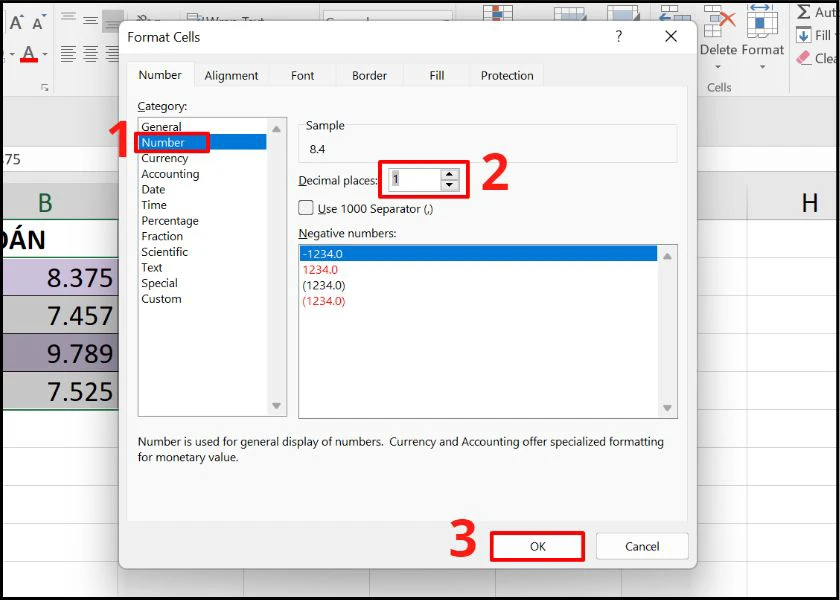Open the Number tab
The image size is (840, 600).
coord(160,74)
